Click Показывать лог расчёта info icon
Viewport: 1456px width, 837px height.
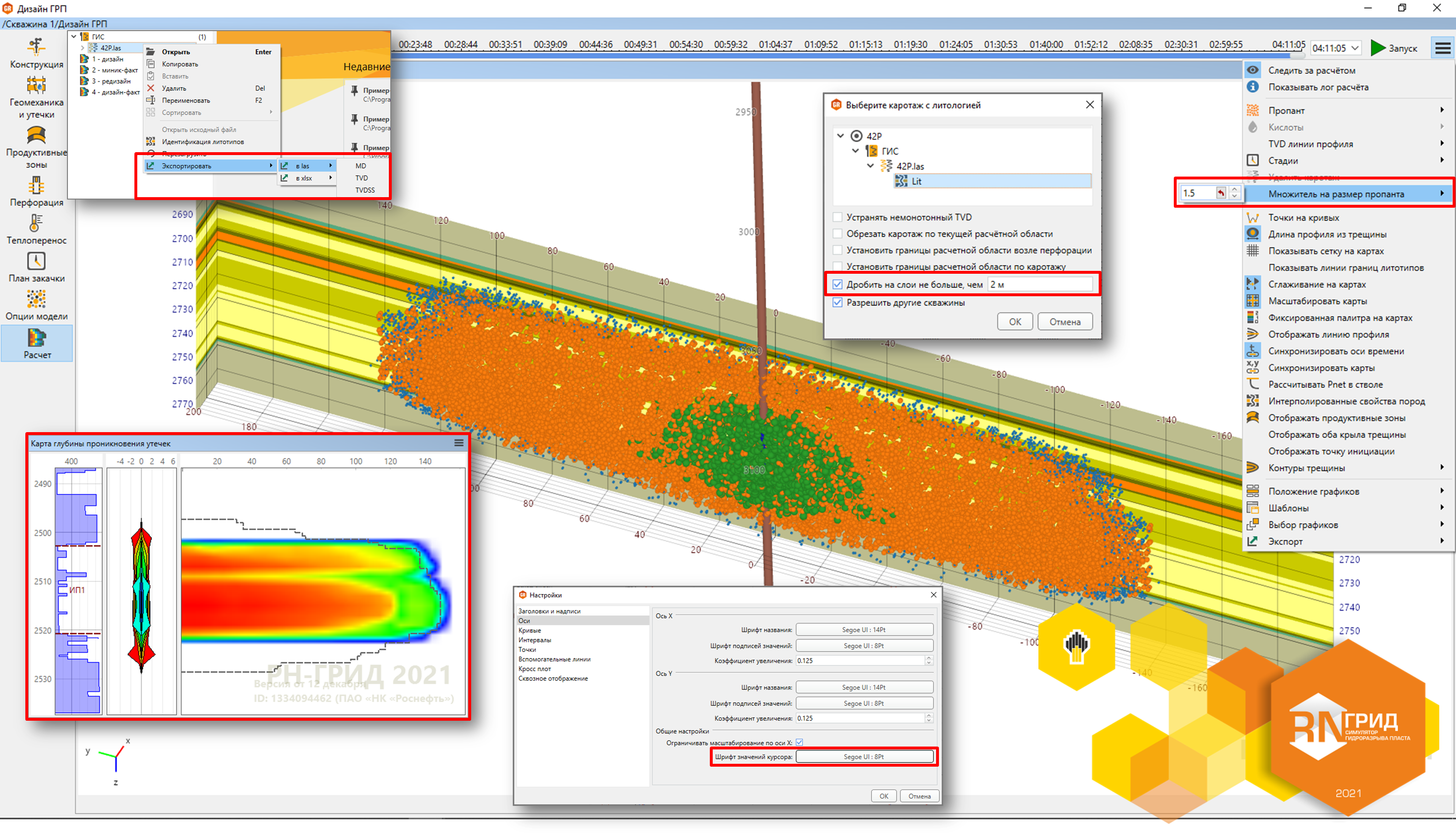pyautogui.click(x=1253, y=87)
